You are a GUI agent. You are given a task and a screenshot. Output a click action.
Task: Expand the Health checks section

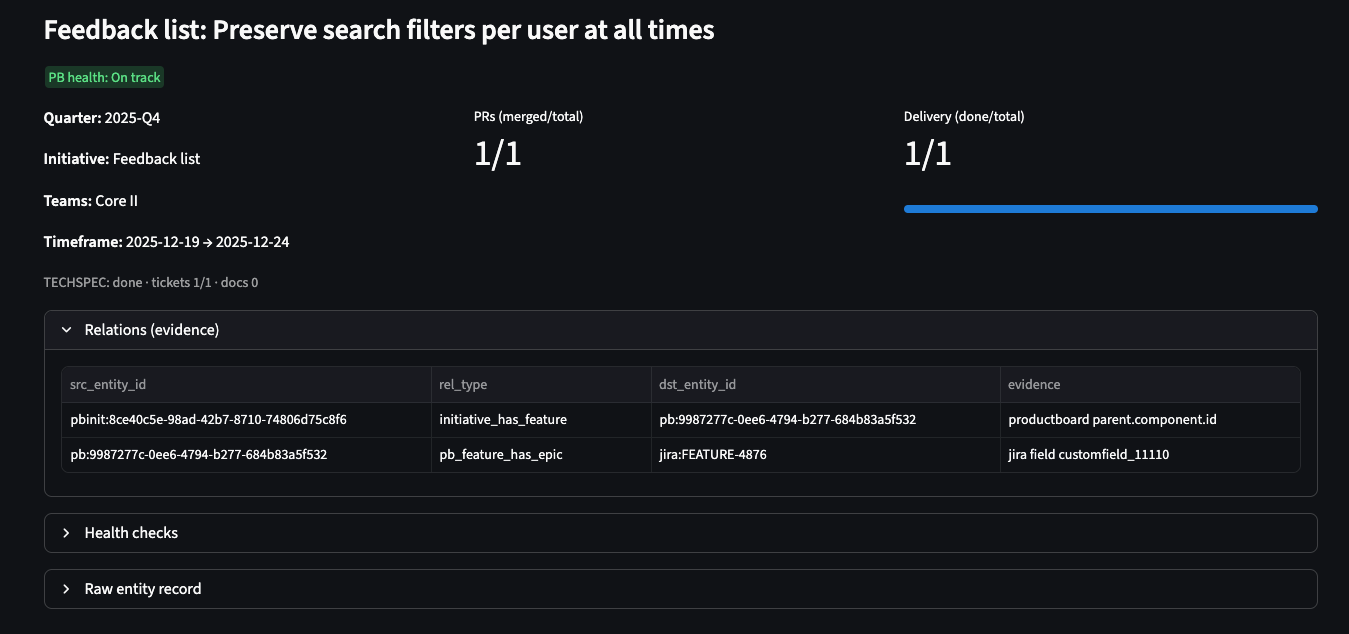(x=131, y=533)
